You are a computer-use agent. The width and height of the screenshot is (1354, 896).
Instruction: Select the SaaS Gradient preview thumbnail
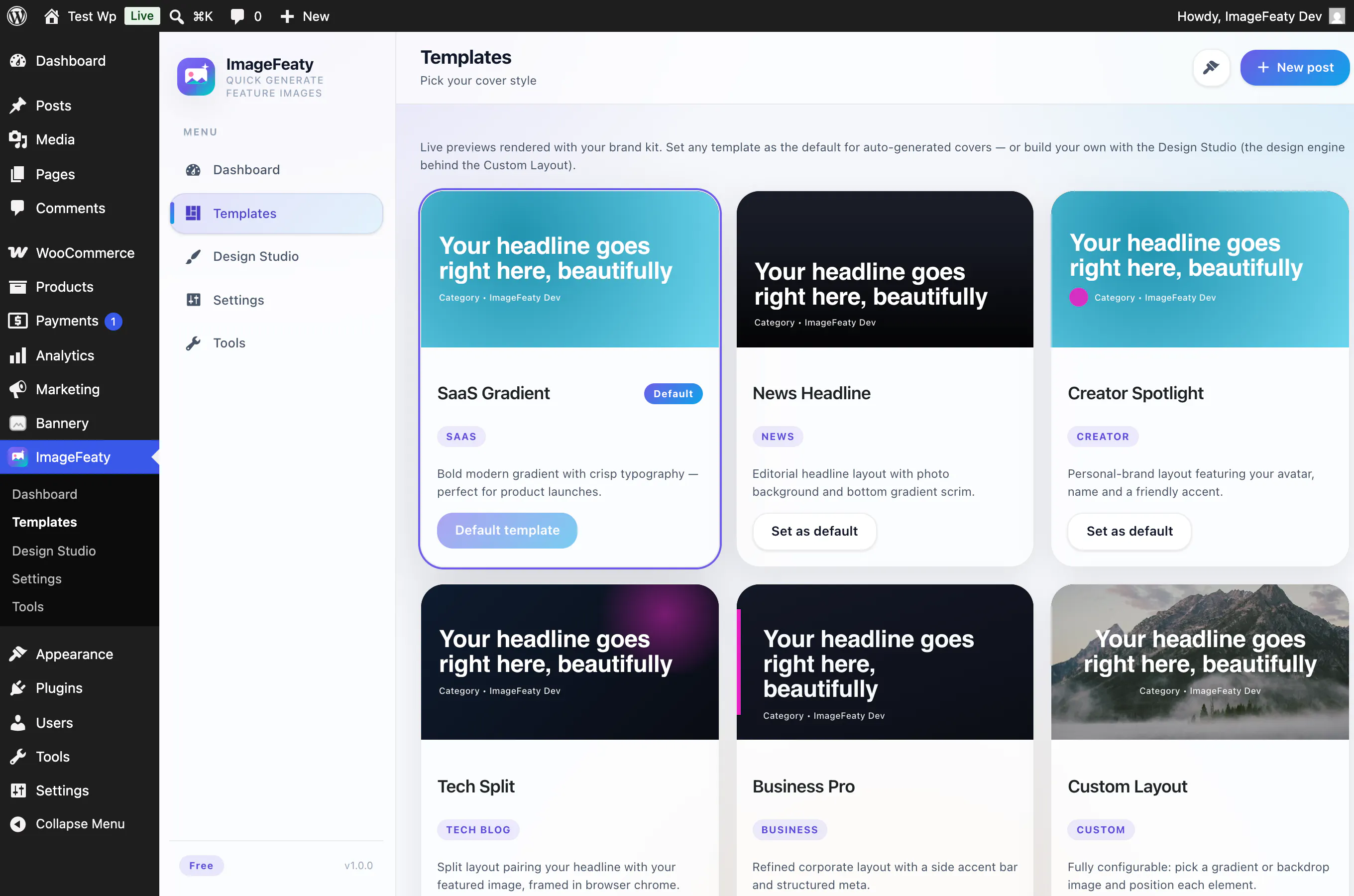pyautogui.click(x=569, y=269)
